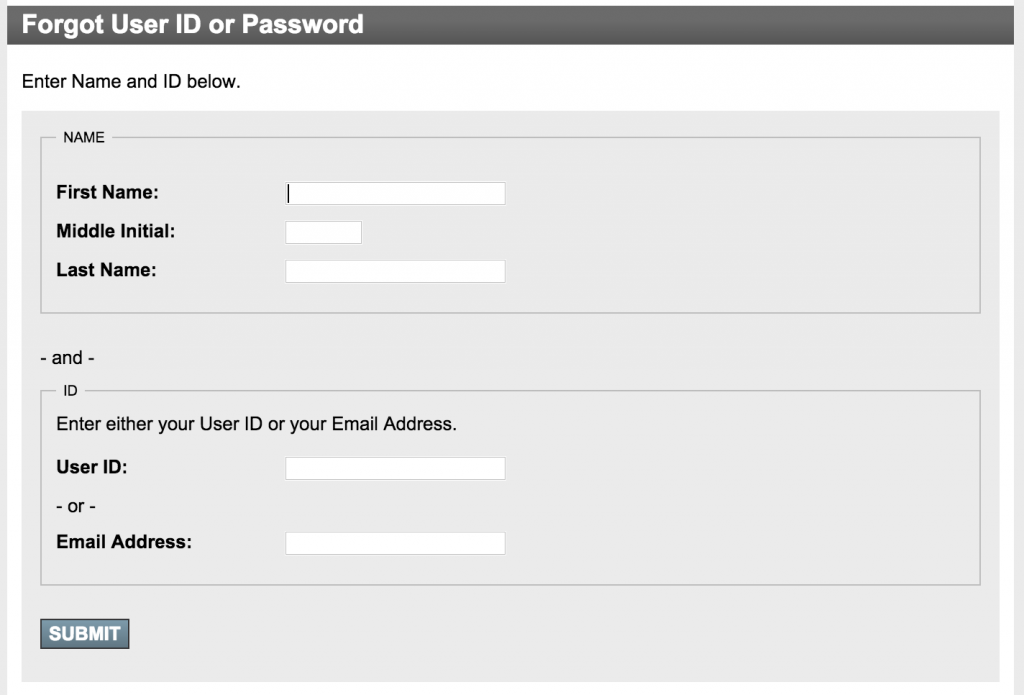Click the Middle Initial label
The image size is (1024, 695).
click(x=115, y=231)
